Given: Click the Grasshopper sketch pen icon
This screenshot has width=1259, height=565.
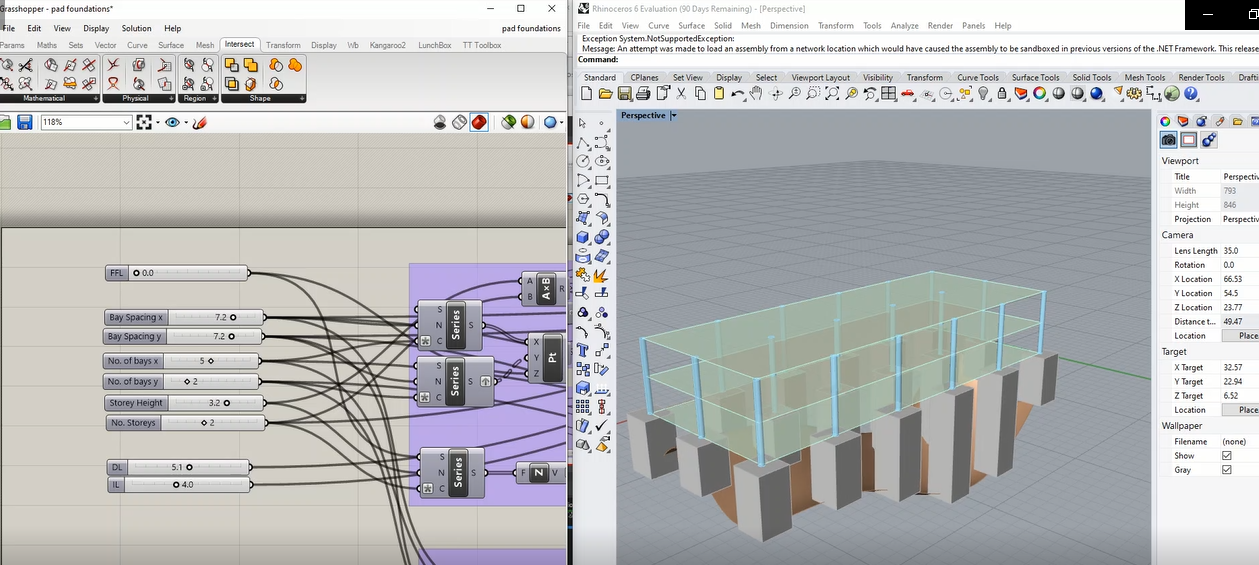Looking at the screenshot, I should [199, 122].
